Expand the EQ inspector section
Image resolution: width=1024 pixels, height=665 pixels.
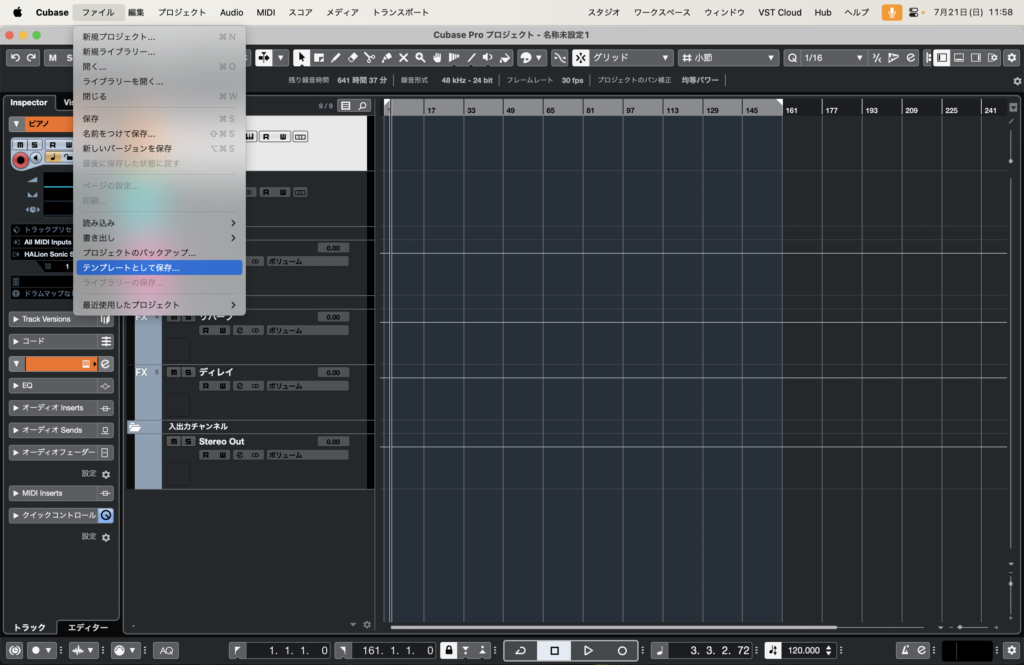(x=15, y=385)
